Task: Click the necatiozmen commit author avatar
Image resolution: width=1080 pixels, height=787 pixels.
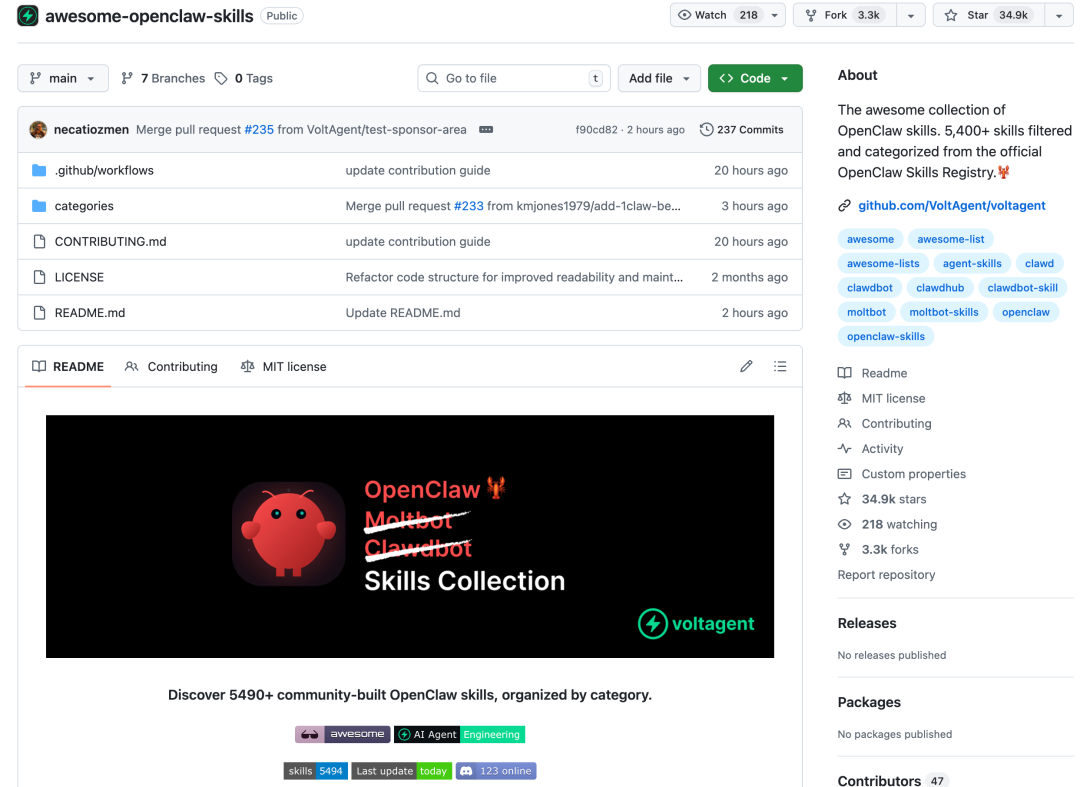Action: [39, 129]
